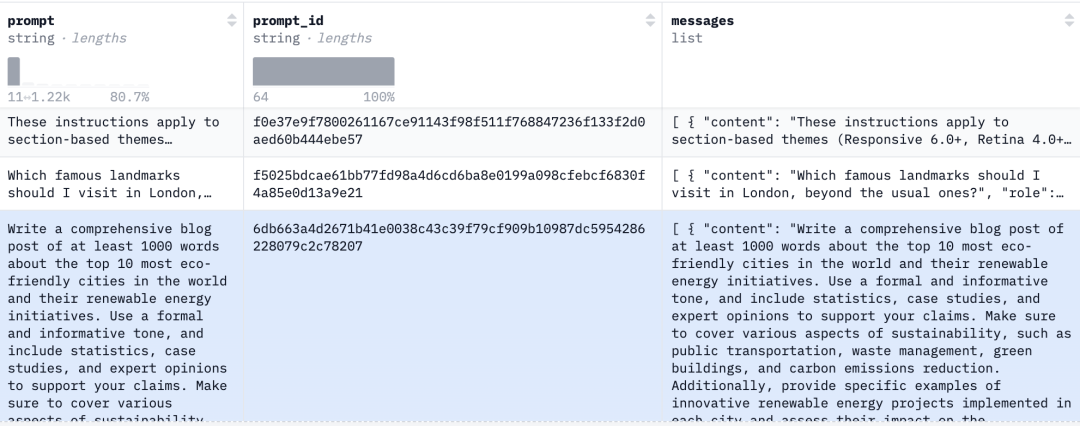Open messages cell for section-based themes row
1080x426 pixels.
tap(871, 131)
